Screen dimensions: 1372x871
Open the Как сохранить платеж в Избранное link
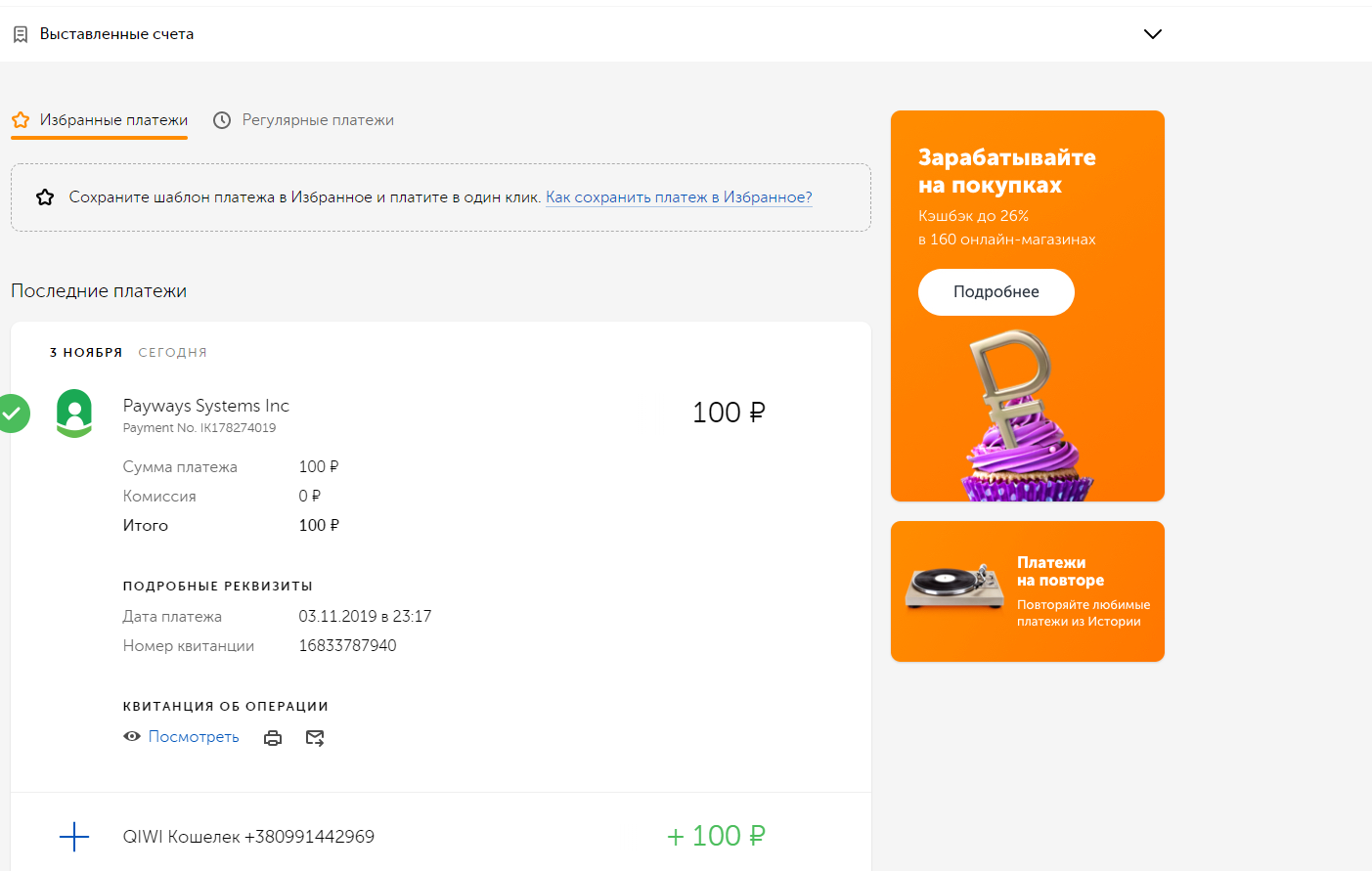[x=679, y=197]
